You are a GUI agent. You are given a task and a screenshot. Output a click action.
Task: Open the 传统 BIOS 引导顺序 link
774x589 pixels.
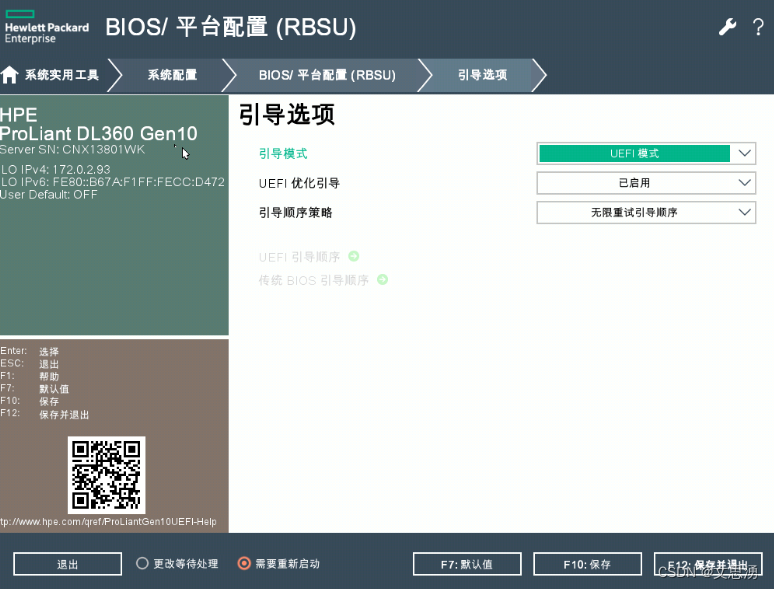(313, 280)
